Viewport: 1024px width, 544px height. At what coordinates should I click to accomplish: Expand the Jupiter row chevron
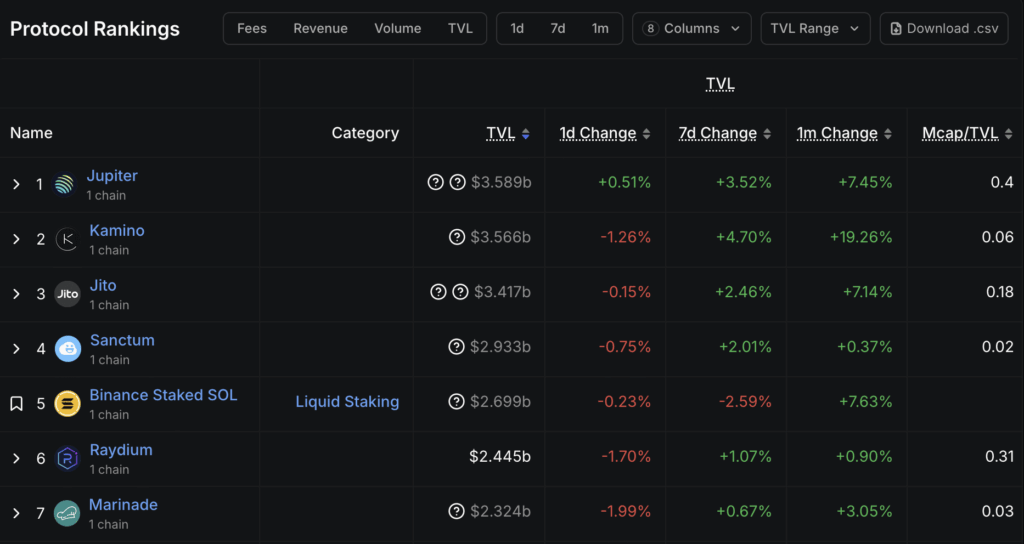[16, 184]
